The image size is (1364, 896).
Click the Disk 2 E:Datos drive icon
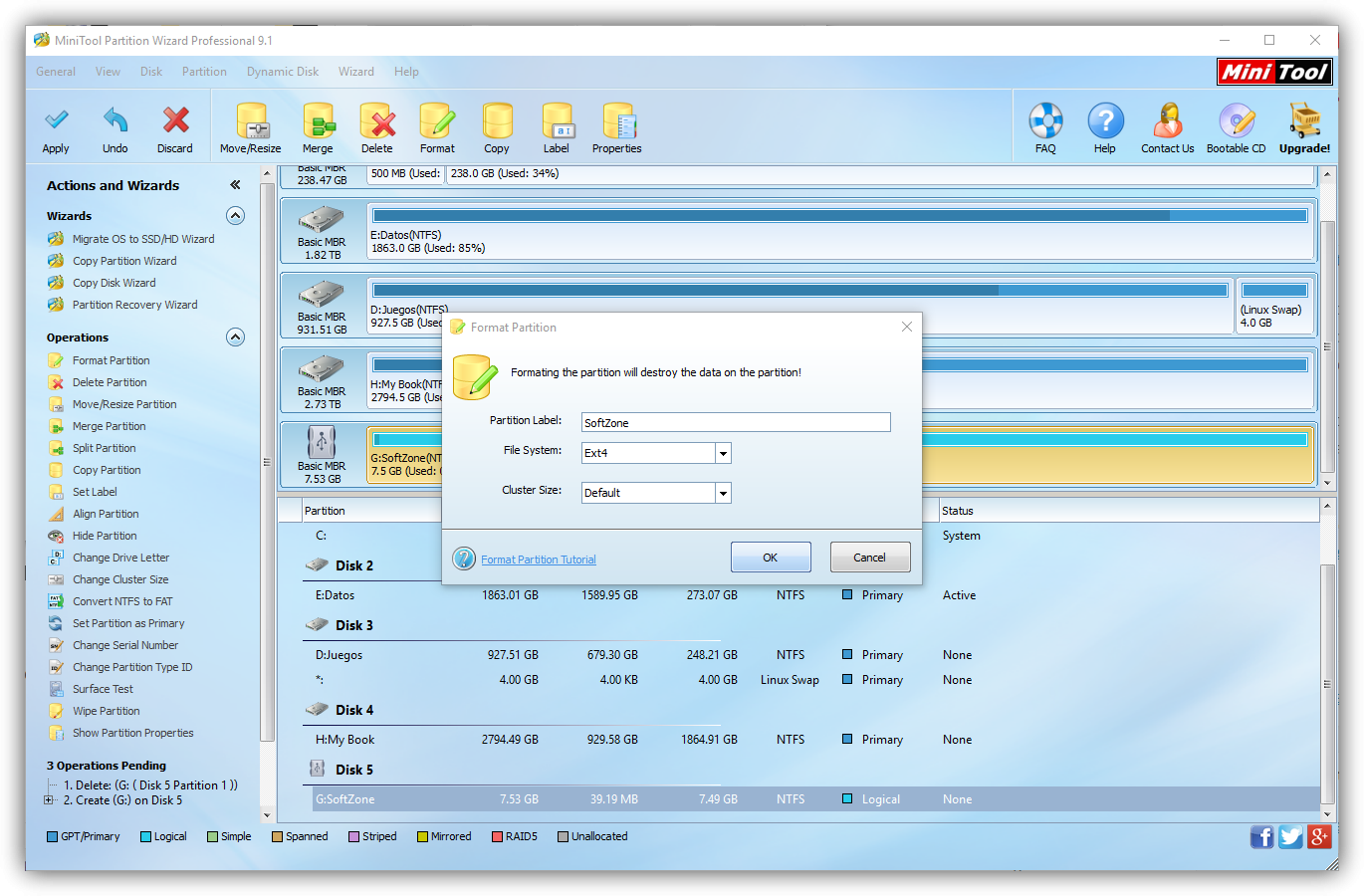[x=322, y=219]
